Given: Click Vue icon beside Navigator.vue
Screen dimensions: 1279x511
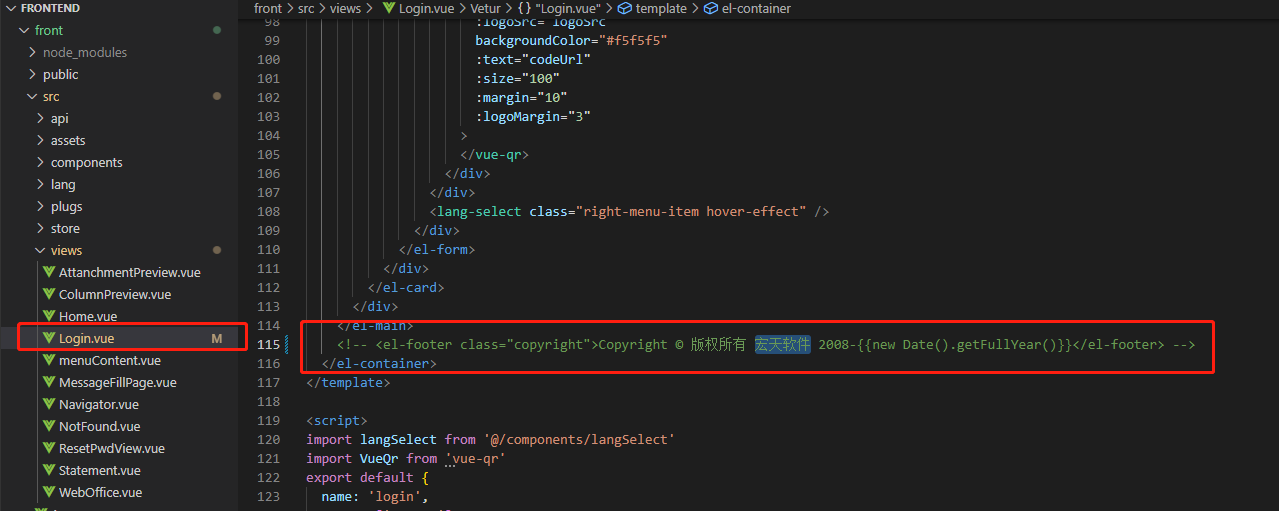Looking at the screenshot, I should [48, 404].
